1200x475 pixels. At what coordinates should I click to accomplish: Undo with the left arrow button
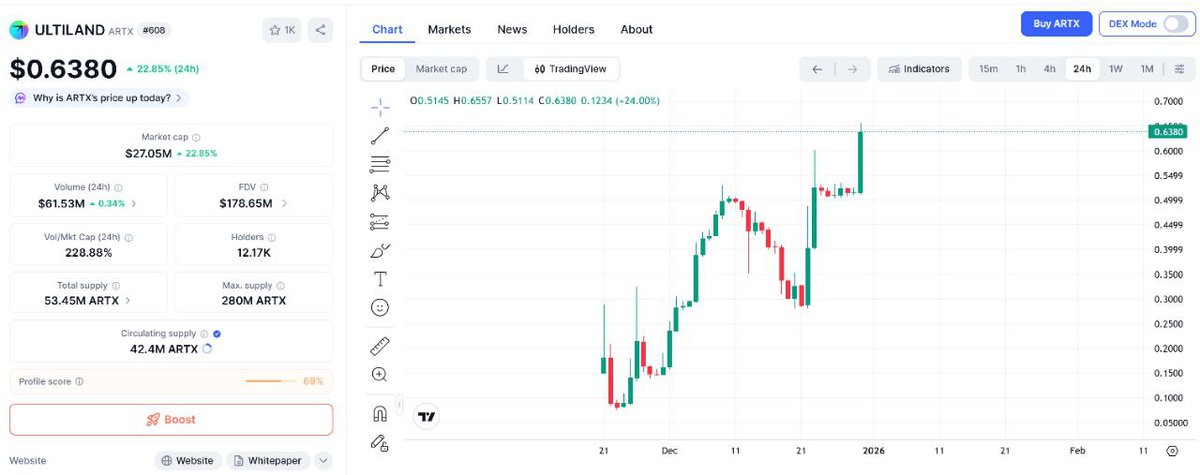(x=817, y=69)
